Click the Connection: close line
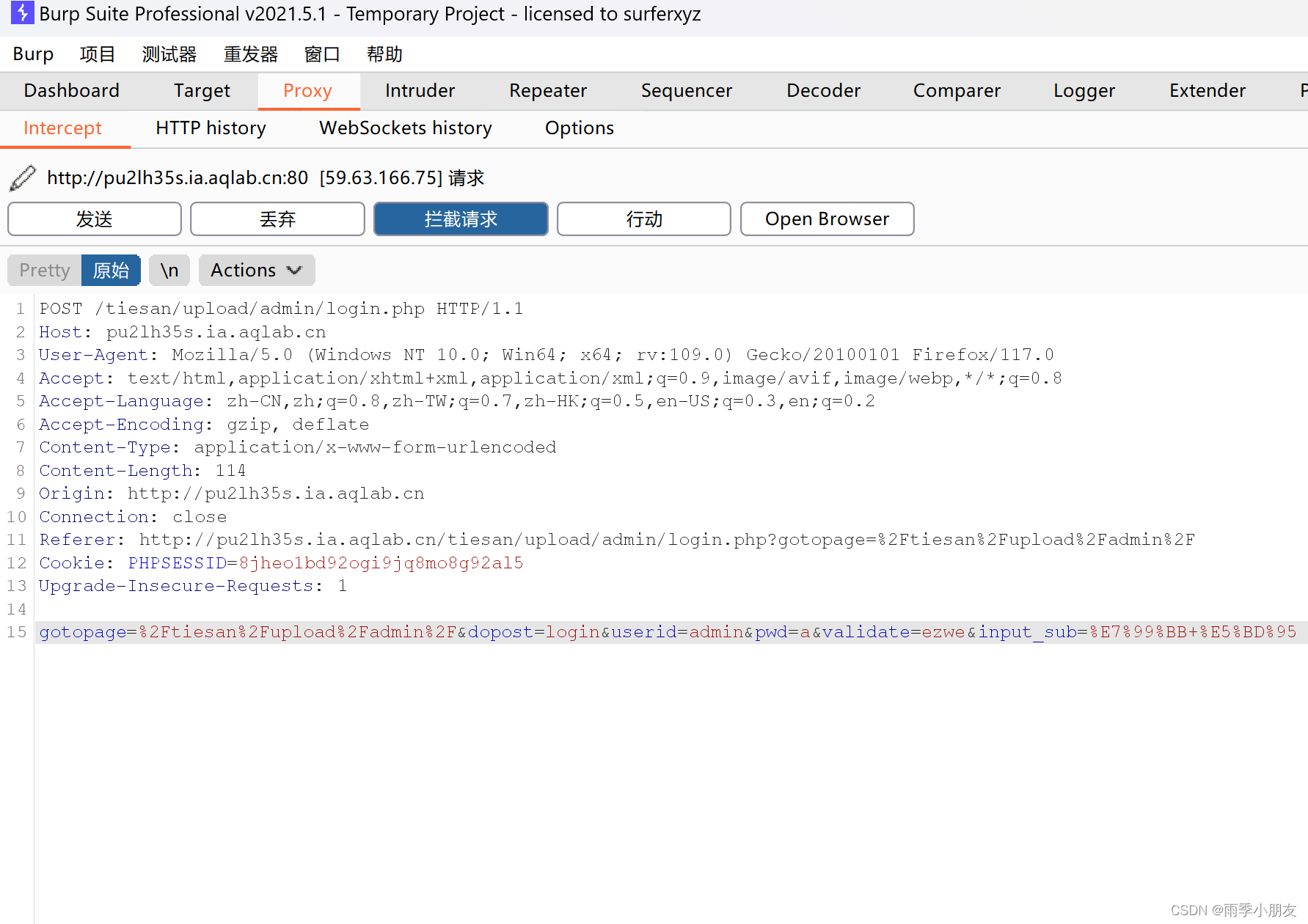1308x924 pixels. (x=133, y=517)
